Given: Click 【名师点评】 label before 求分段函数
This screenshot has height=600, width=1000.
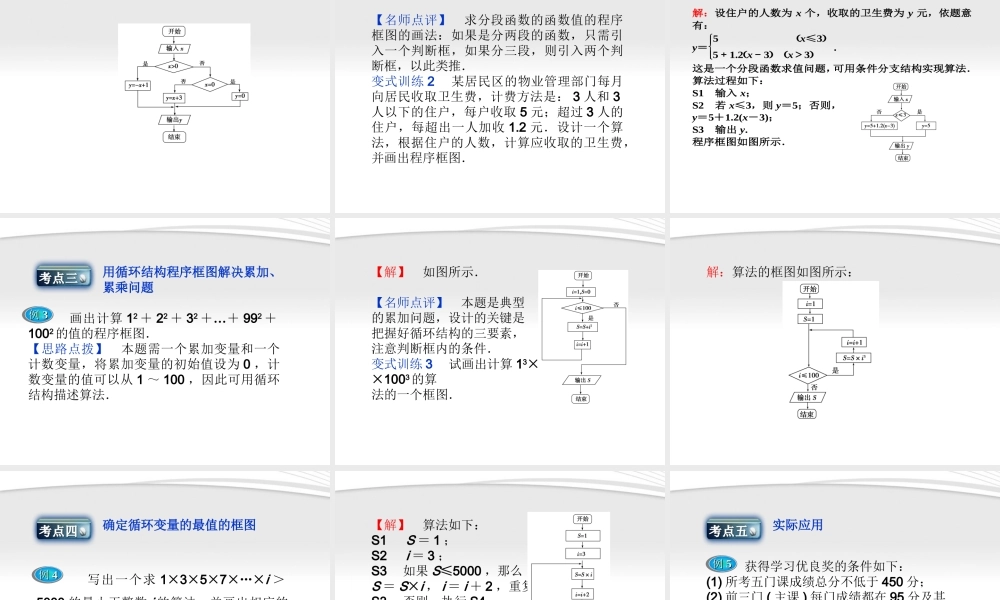Looking at the screenshot, I should (409, 20).
